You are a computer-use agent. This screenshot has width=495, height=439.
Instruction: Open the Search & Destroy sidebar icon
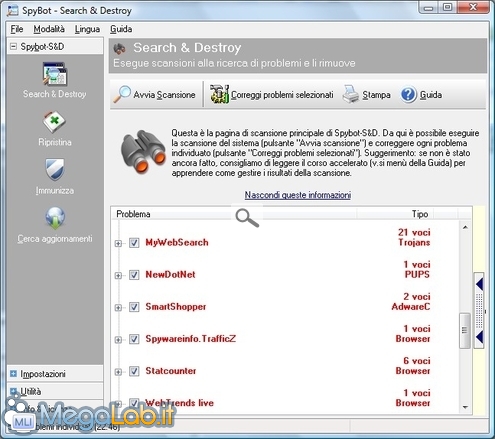55,73
